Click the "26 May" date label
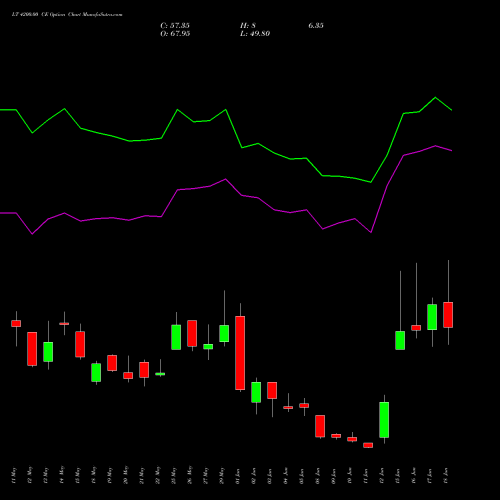Screen dimensions: 500x500 pos(190,475)
